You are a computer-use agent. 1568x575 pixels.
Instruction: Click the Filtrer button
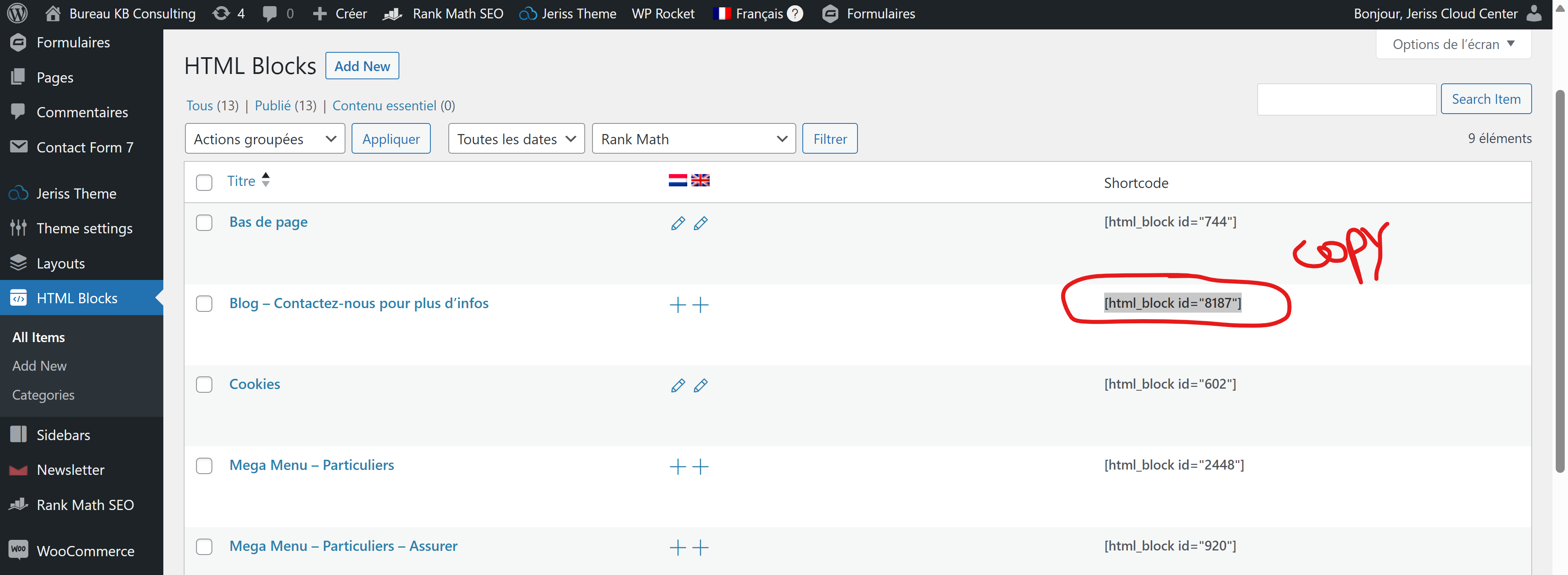pos(830,139)
